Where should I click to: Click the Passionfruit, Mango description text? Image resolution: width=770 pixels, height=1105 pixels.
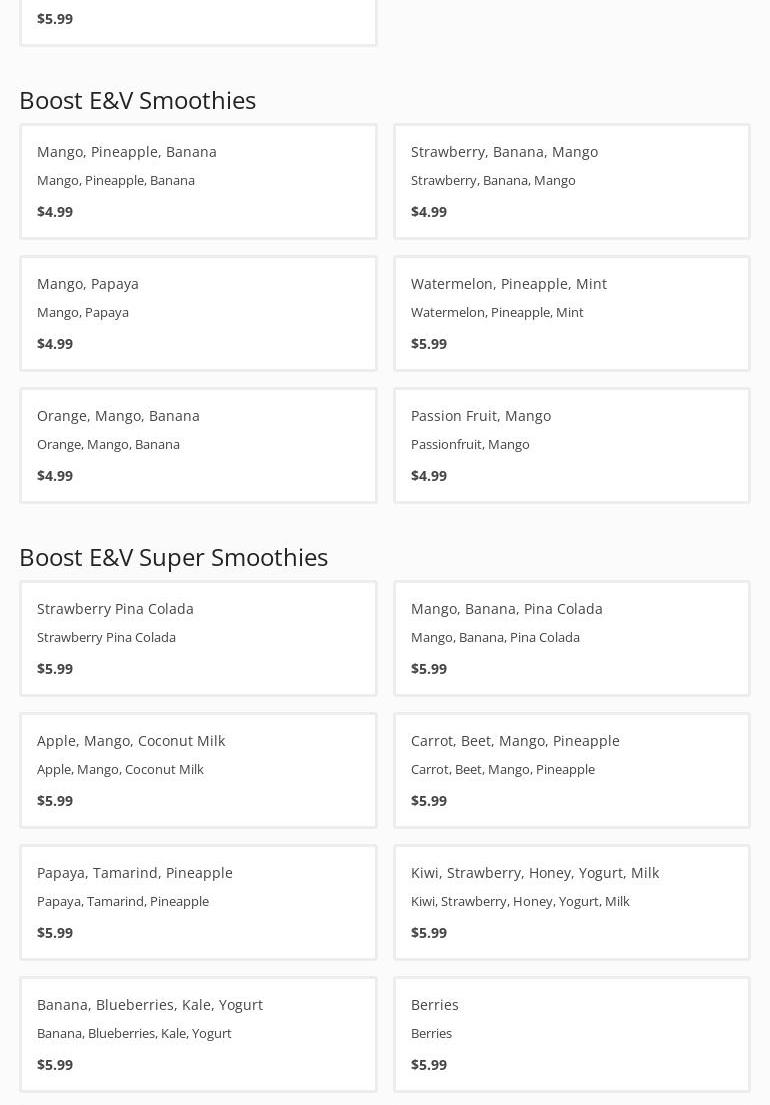coord(470,444)
